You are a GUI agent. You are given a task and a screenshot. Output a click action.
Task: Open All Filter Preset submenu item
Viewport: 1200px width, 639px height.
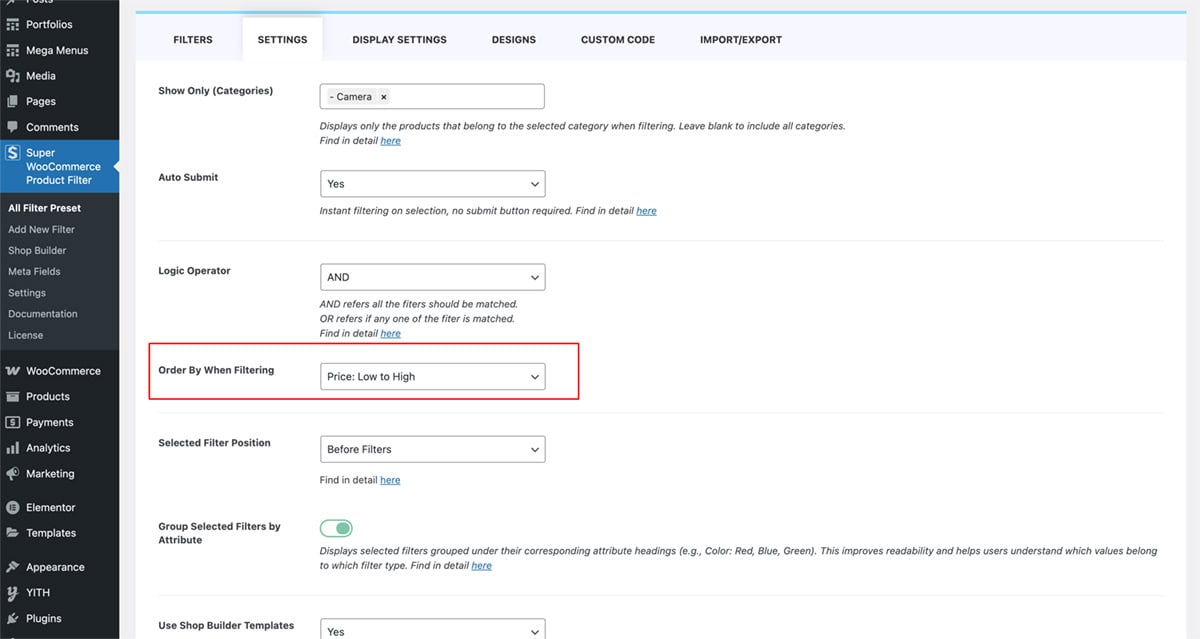click(x=45, y=208)
